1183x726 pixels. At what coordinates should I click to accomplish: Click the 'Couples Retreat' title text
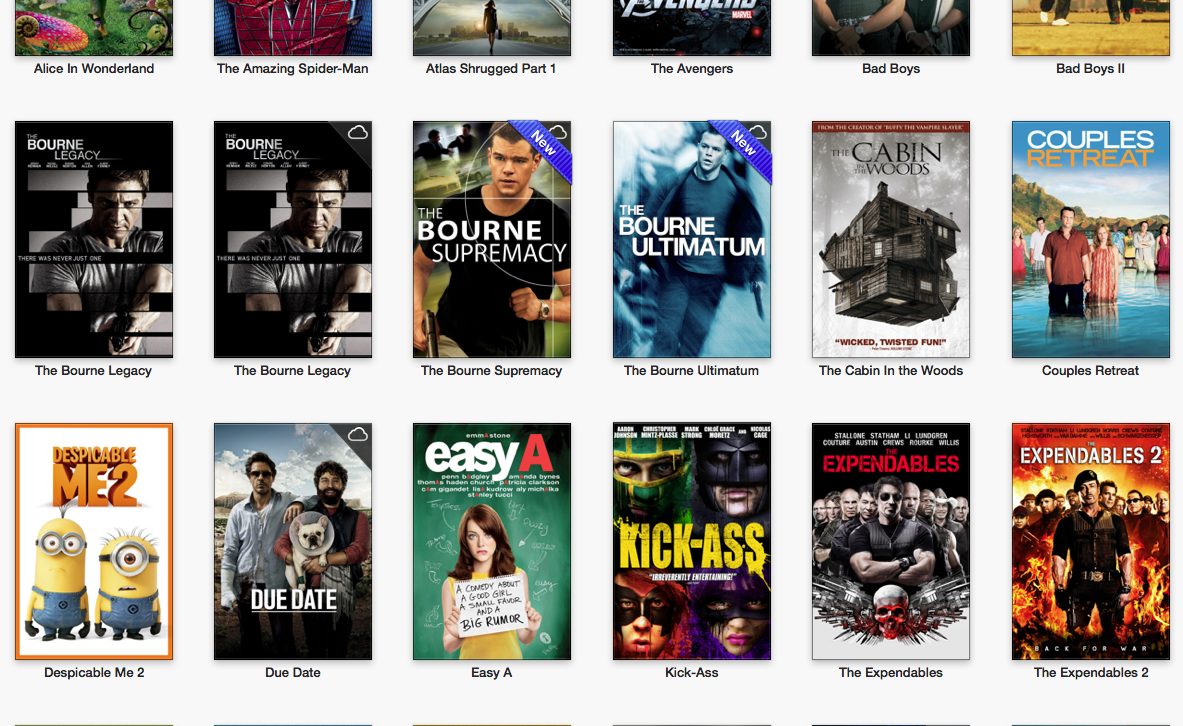(1091, 371)
